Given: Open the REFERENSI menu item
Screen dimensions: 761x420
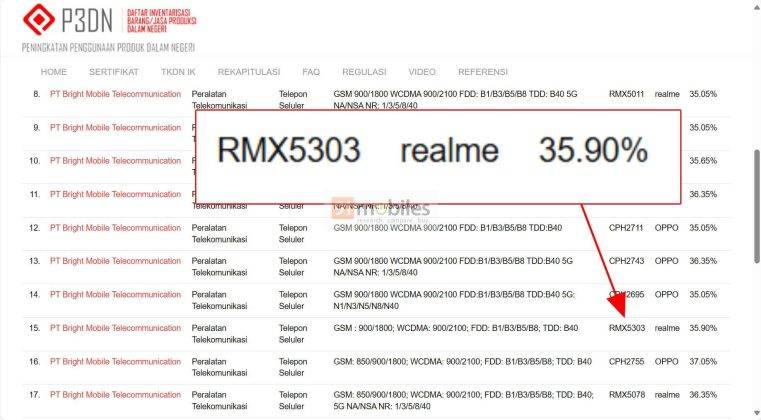Looking at the screenshot, I should tap(482, 72).
